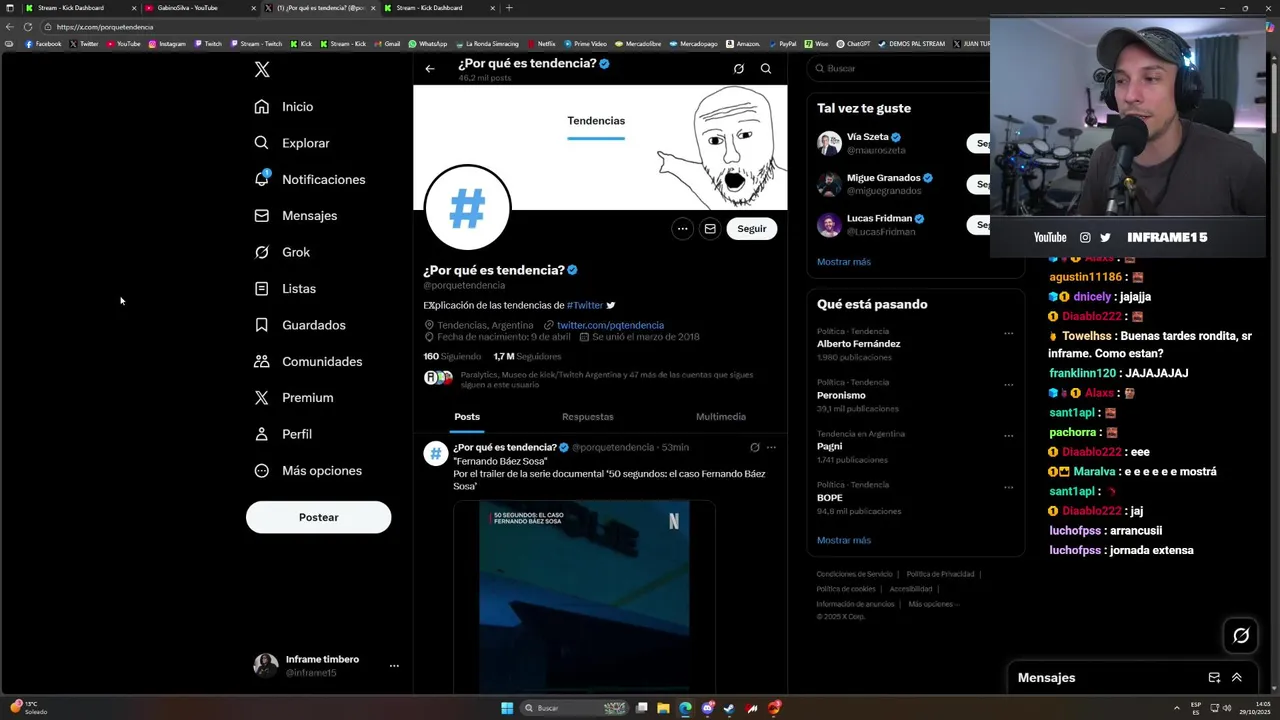Open Perfil in the sidebar
This screenshot has height=720, width=1280.
[282, 434]
